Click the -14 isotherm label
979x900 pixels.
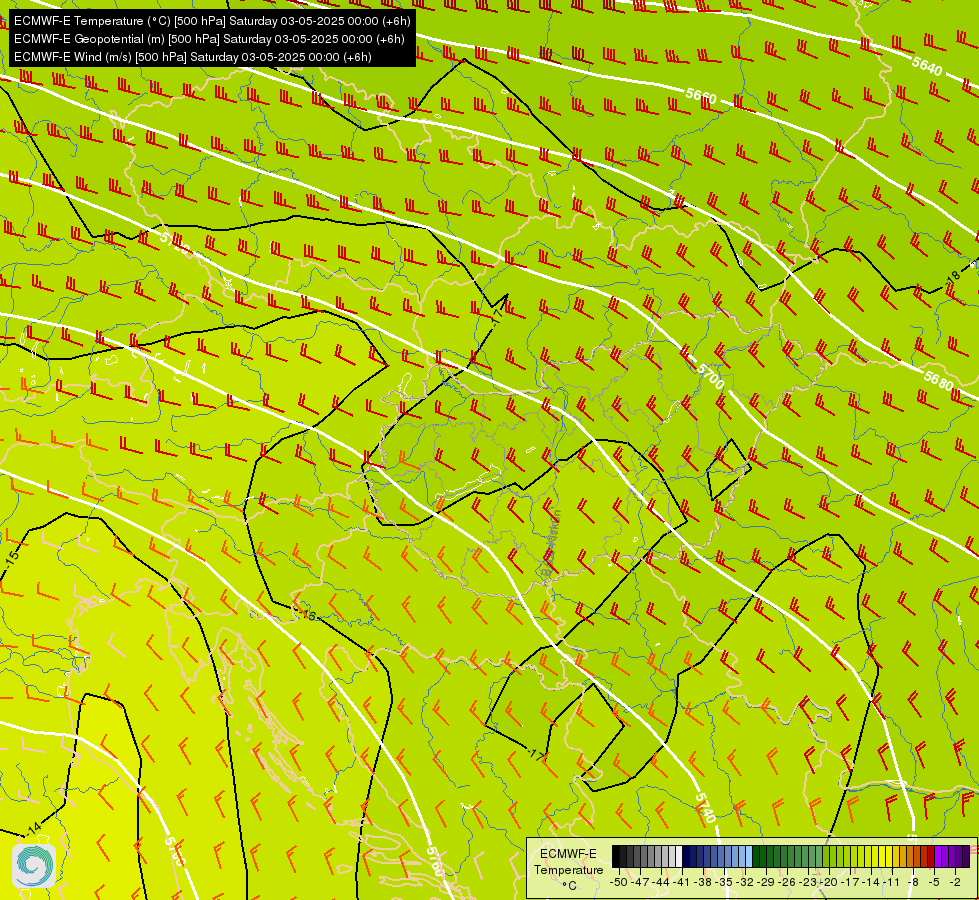33,830
